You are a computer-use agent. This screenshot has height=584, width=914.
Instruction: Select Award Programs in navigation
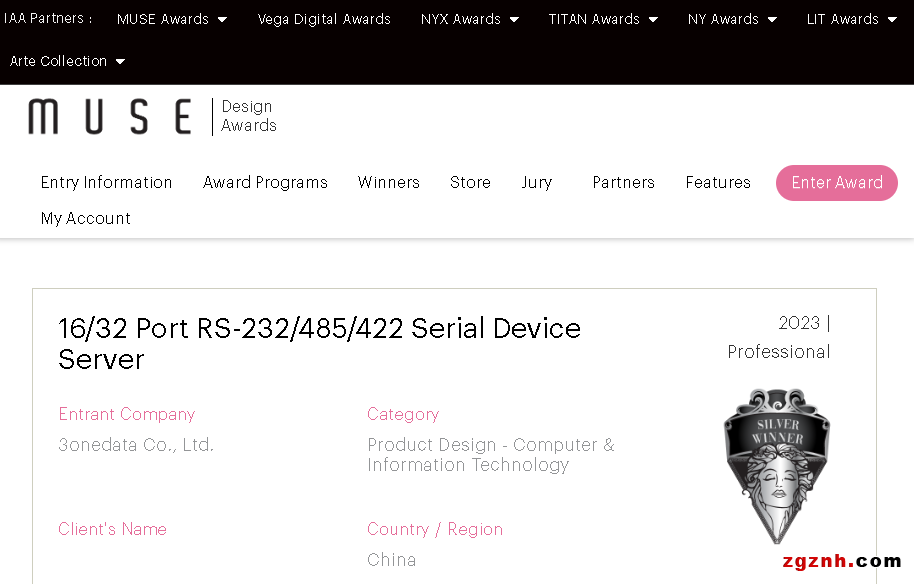[x=265, y=182]
